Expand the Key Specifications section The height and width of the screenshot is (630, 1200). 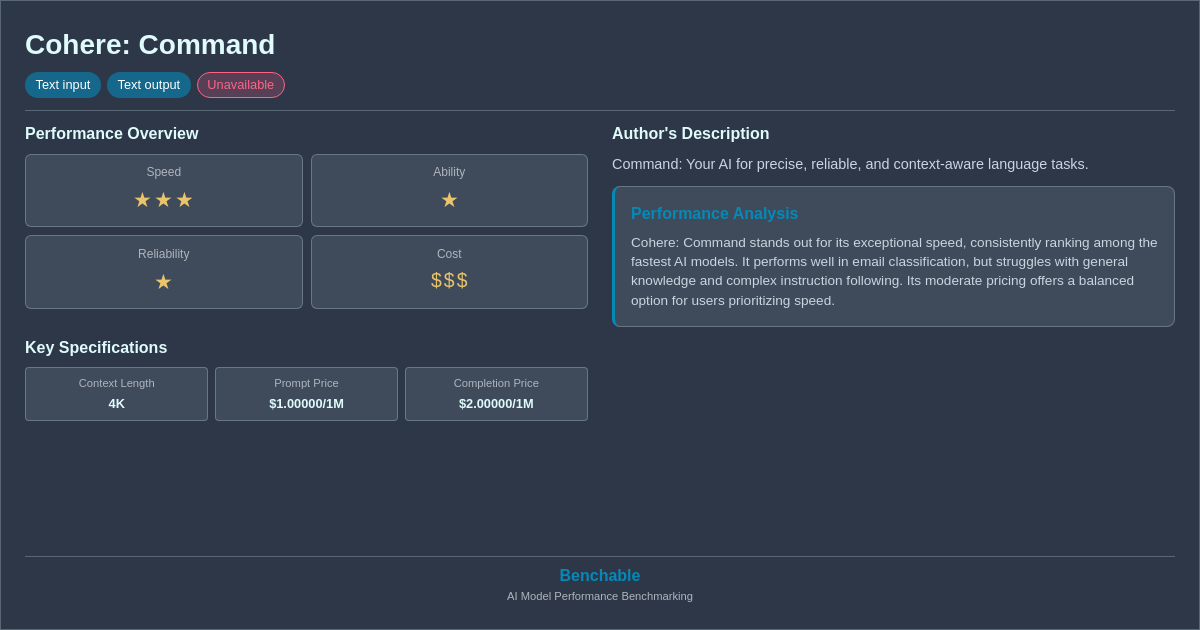[96, 347]
